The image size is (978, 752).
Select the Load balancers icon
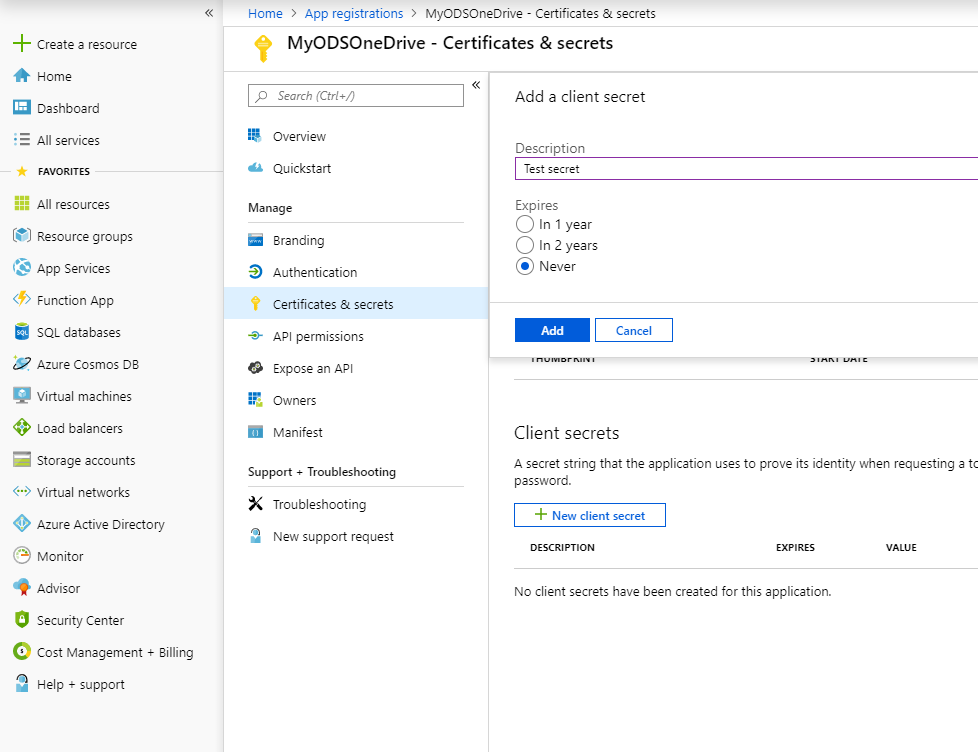point(21,428)
